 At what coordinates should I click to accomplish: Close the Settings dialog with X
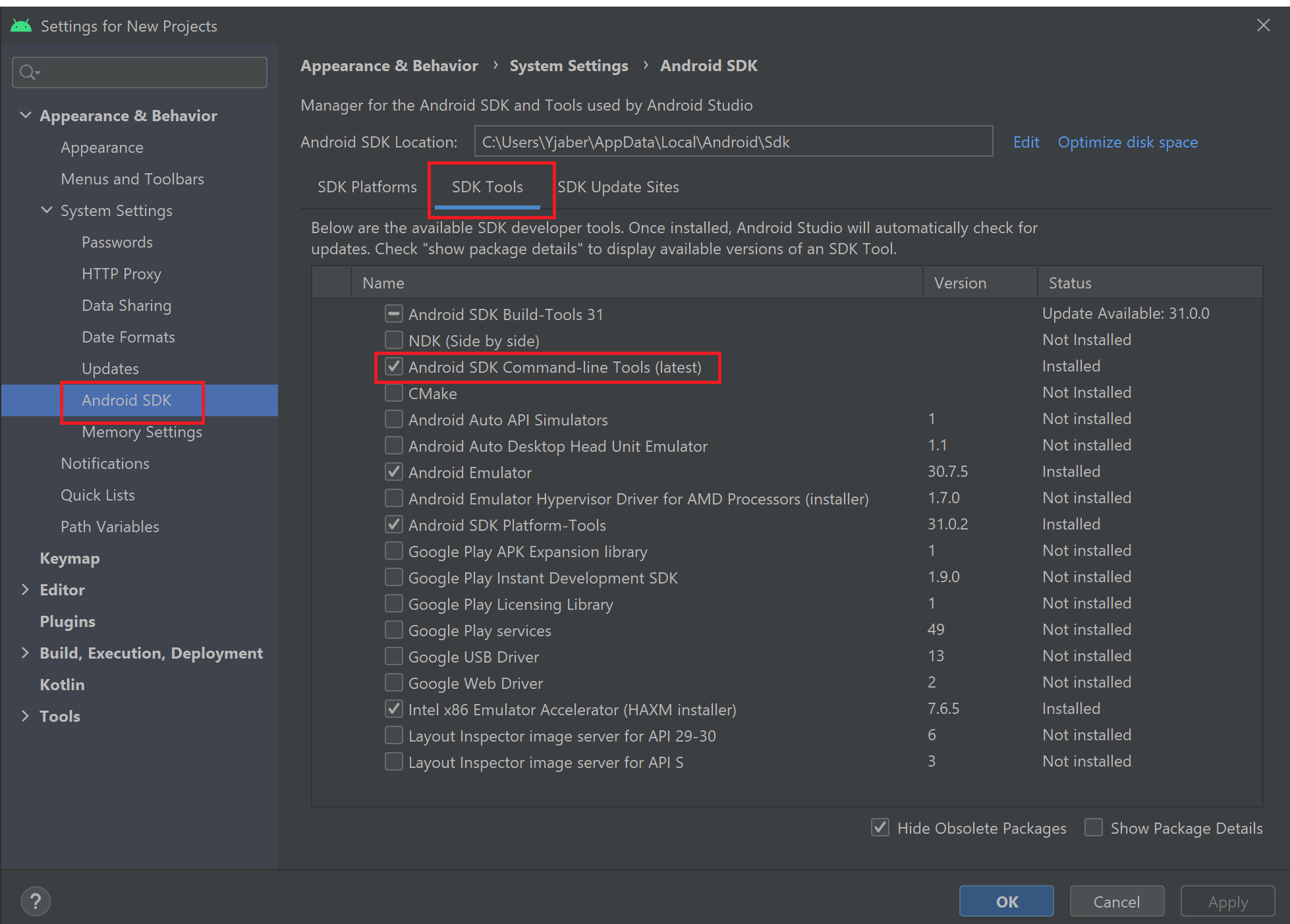tap(1263, 26)
